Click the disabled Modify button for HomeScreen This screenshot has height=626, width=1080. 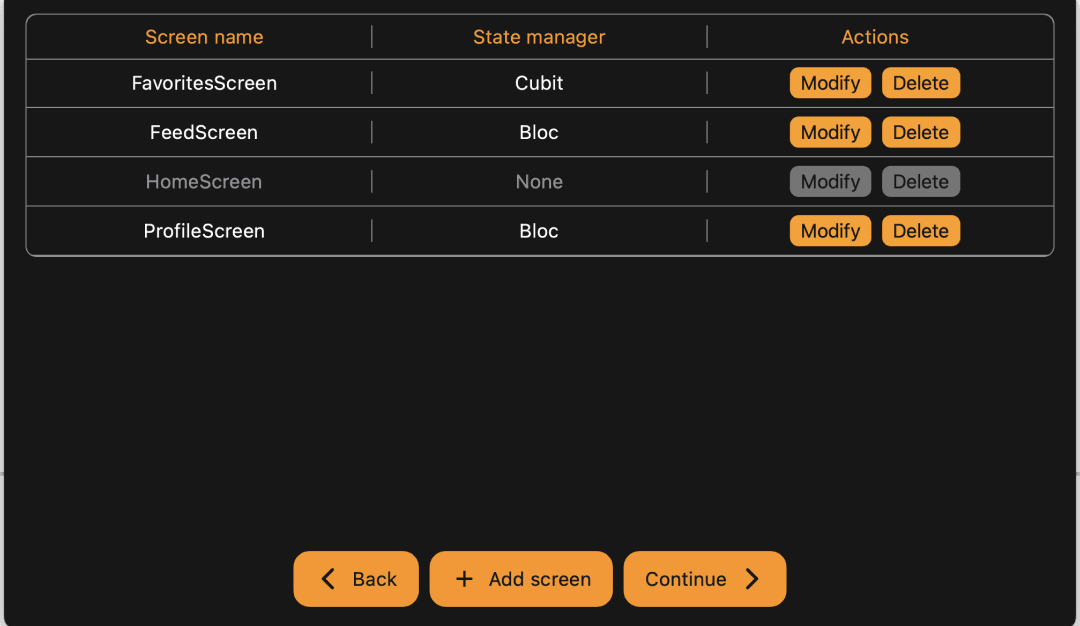pyautogui.click(x=830, y=181)
